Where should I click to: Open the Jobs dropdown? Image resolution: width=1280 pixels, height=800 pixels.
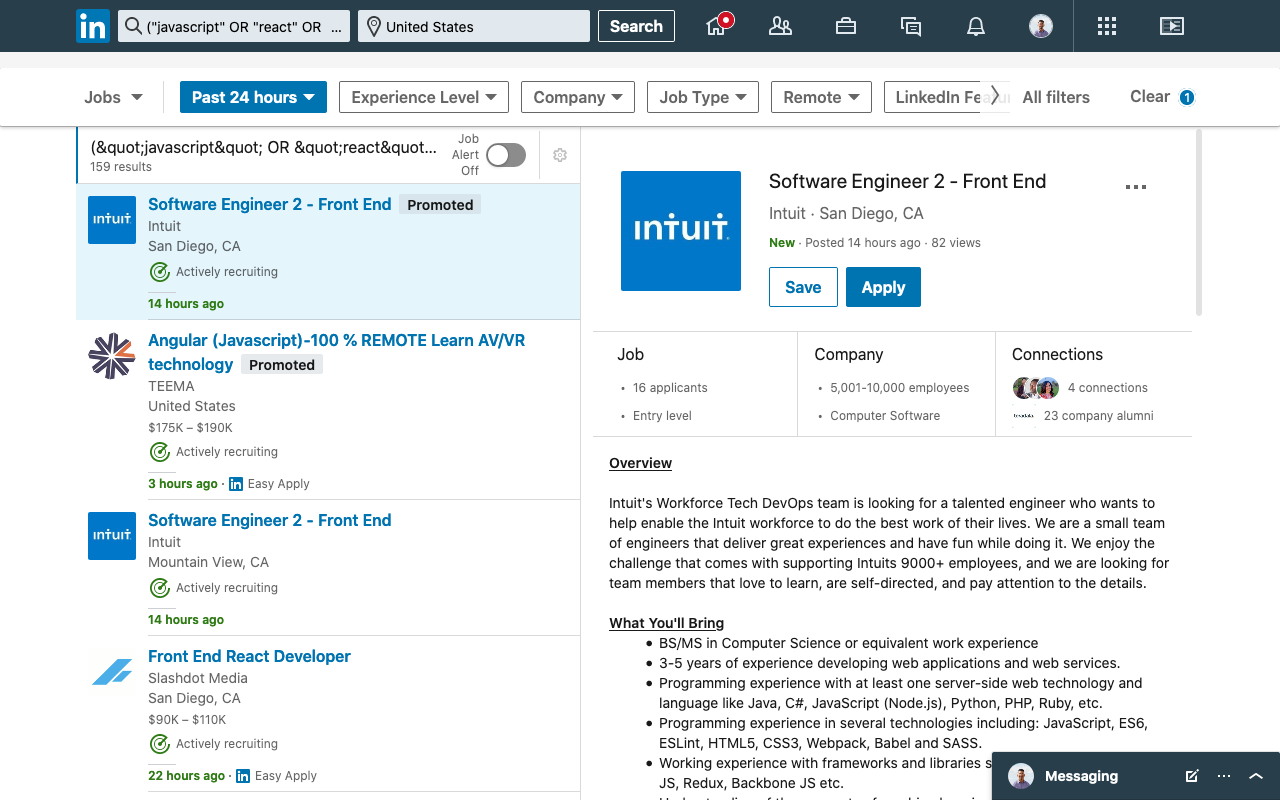(x=113, y=97)
